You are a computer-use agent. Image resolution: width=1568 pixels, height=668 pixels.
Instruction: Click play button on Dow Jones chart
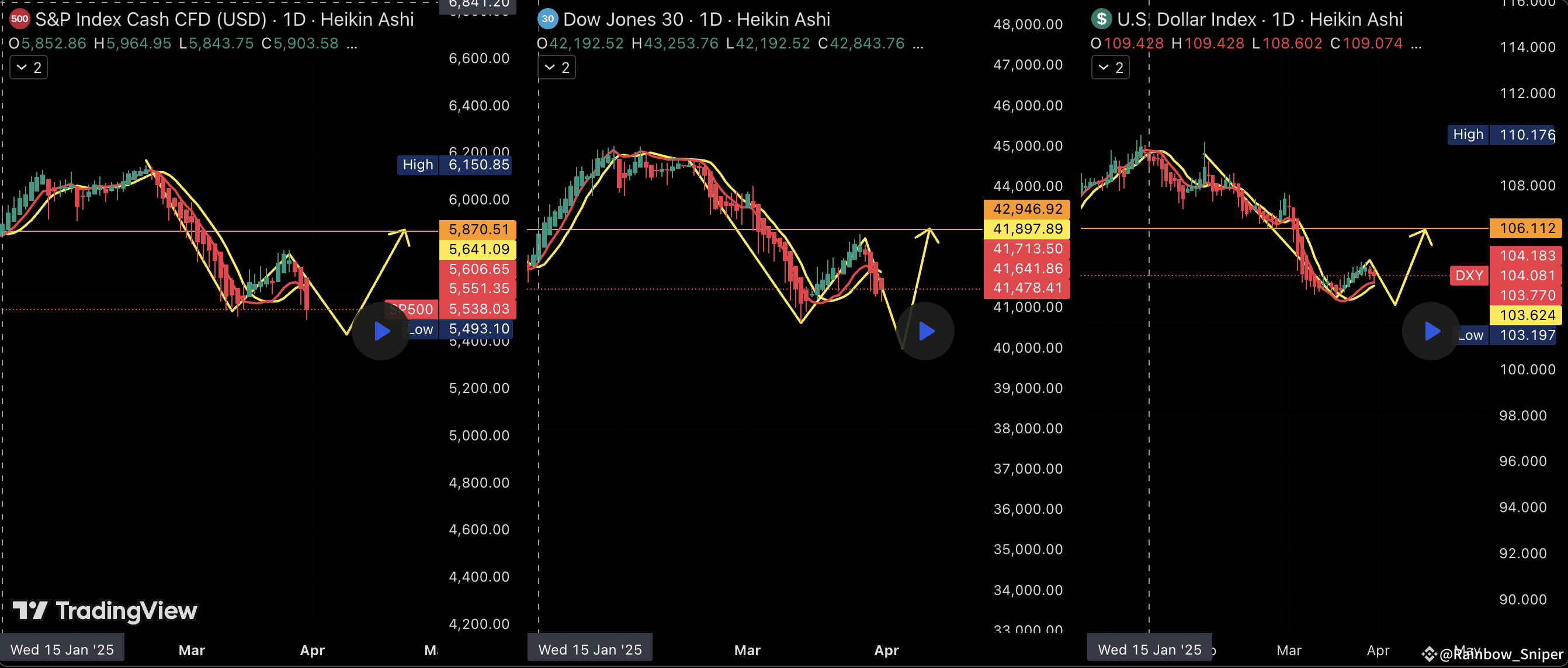925,331
